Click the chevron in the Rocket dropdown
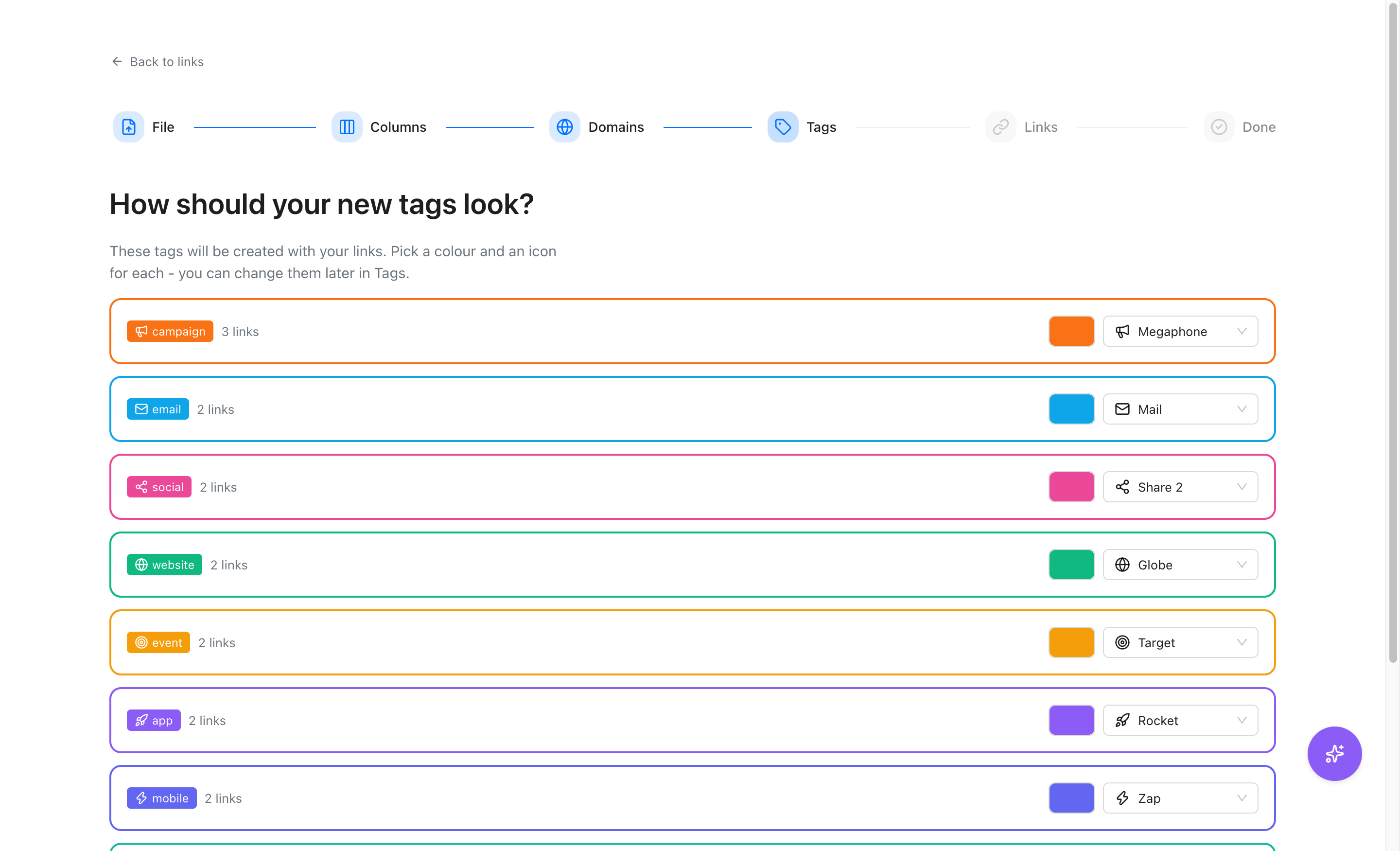Viewport: 1400px width, 851px height. 1242,720
